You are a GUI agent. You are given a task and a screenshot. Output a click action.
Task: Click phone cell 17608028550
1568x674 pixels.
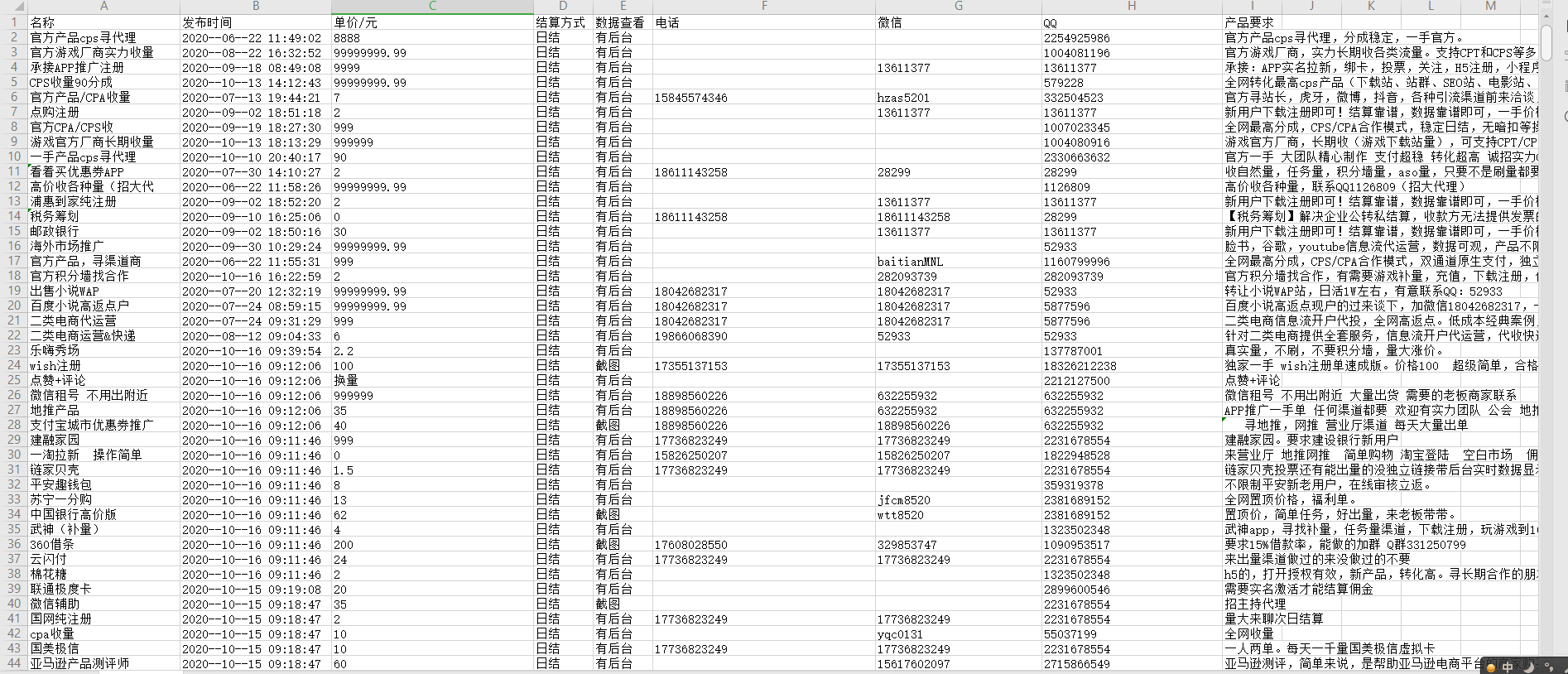[x=764, y=544]
